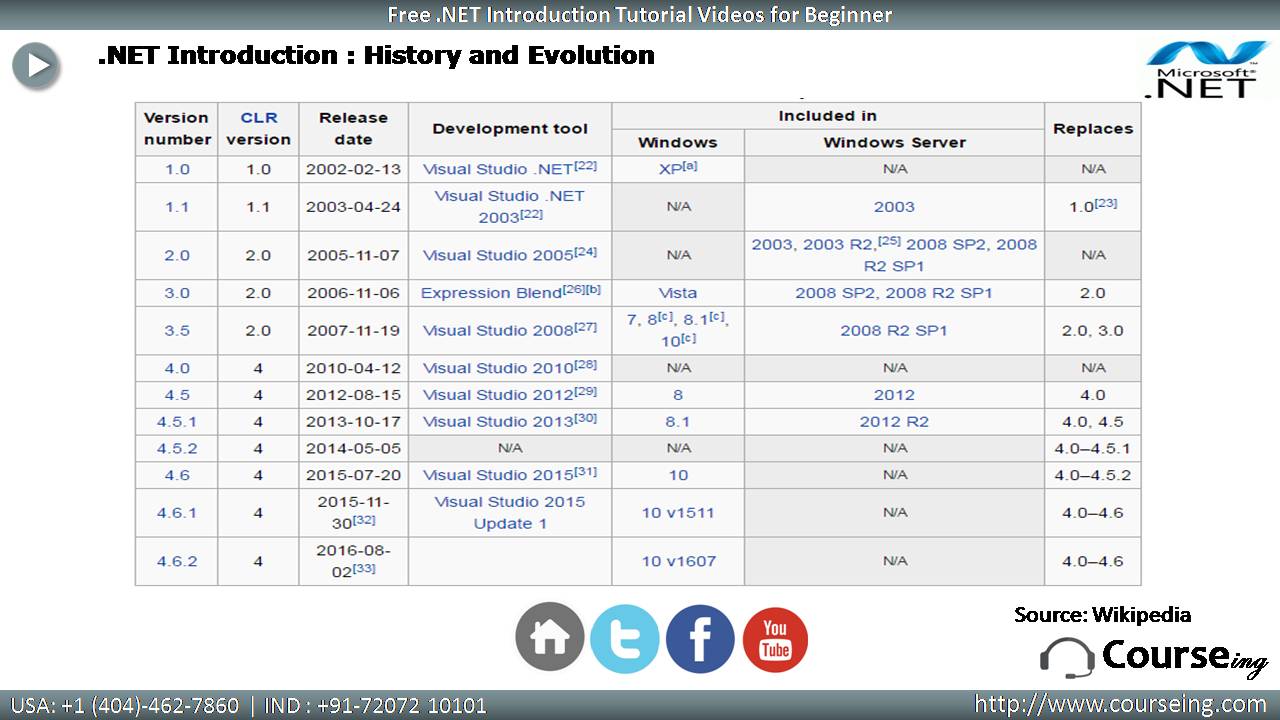The image size is (1280, 720).
Task: Open the Visual Studio 2008 link
Action: (x=498, y=330)
